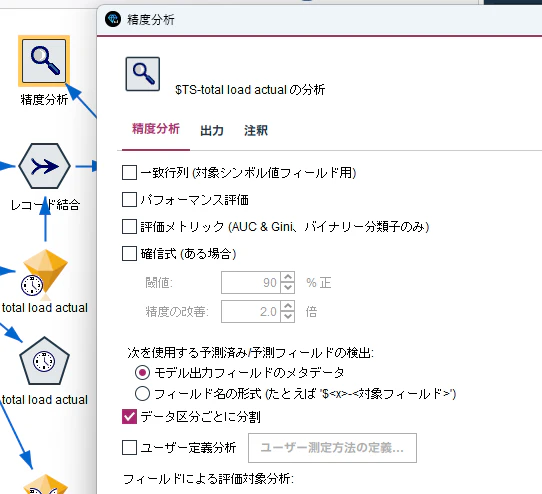Click the dialog title bar app icon
Viewport: 542px width, 494px height.
pos(113,19)
